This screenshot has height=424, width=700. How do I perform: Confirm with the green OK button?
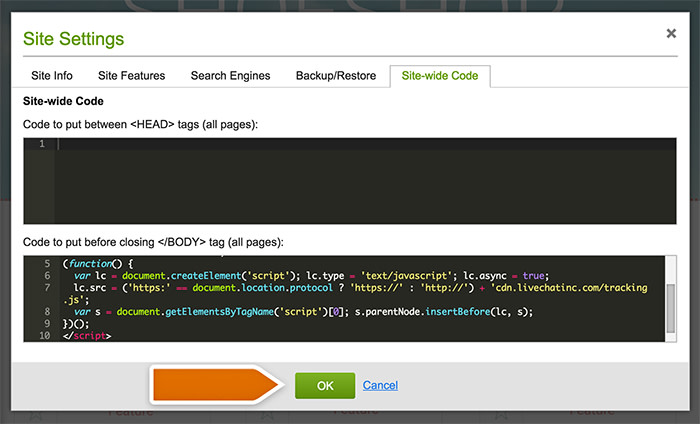[325, 386]
